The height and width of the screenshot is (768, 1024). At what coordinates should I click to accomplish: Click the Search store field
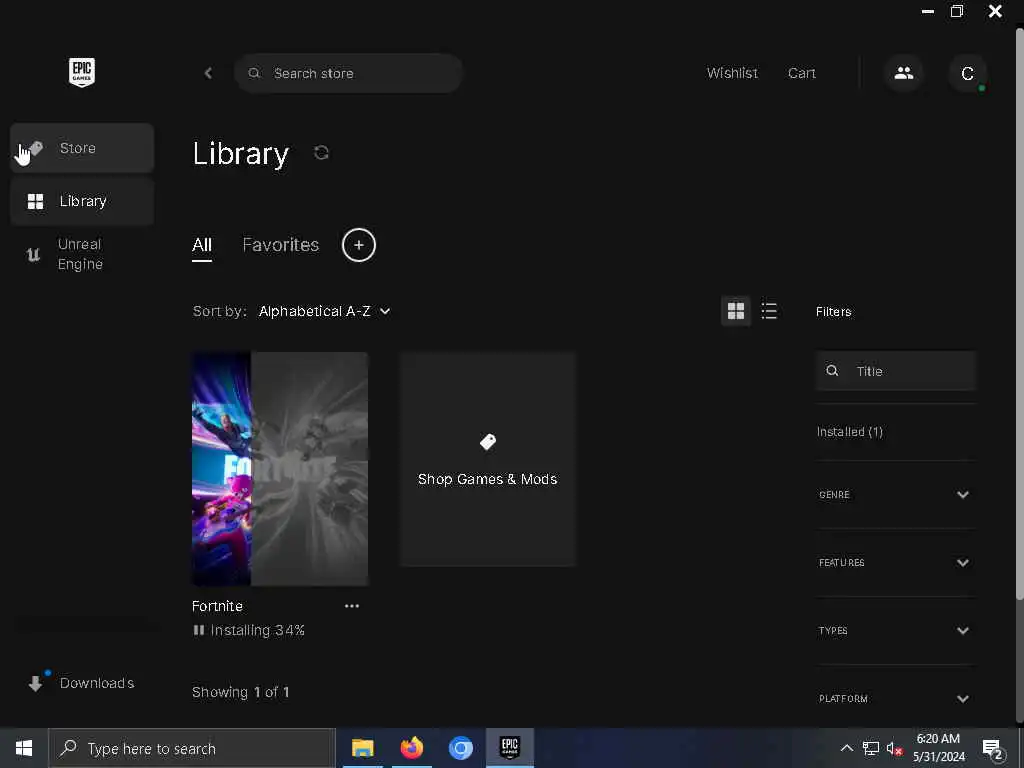pos(349,73)
